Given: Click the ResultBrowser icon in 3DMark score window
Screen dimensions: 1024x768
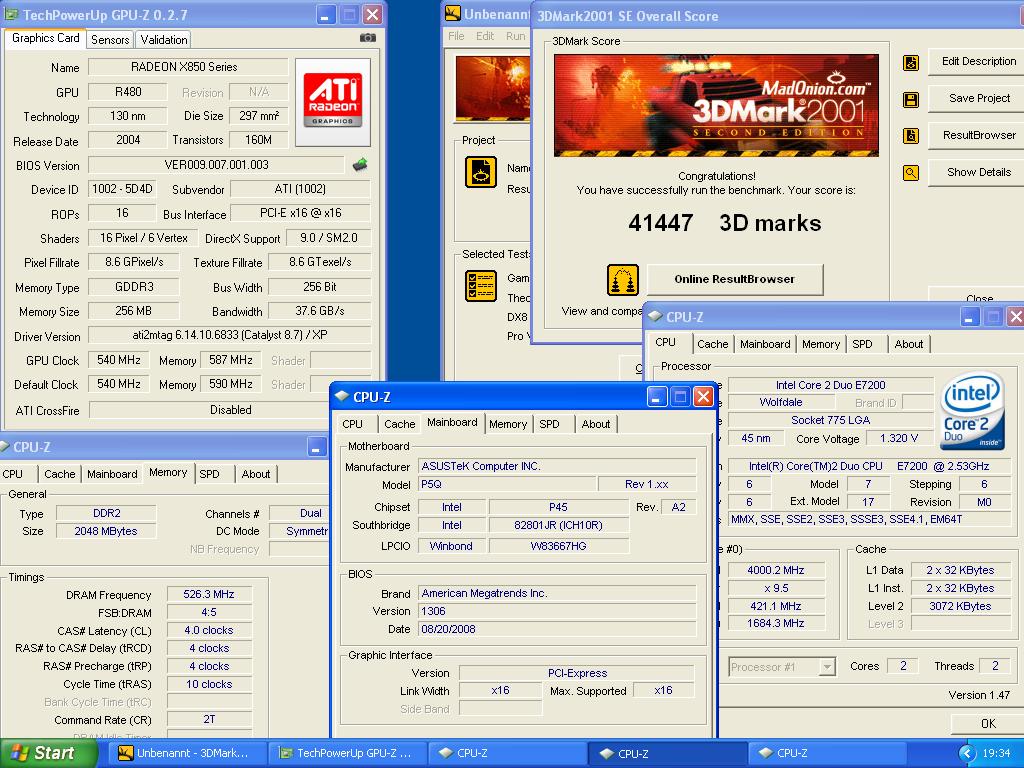Looking at the screenshot, I should 911,136.
